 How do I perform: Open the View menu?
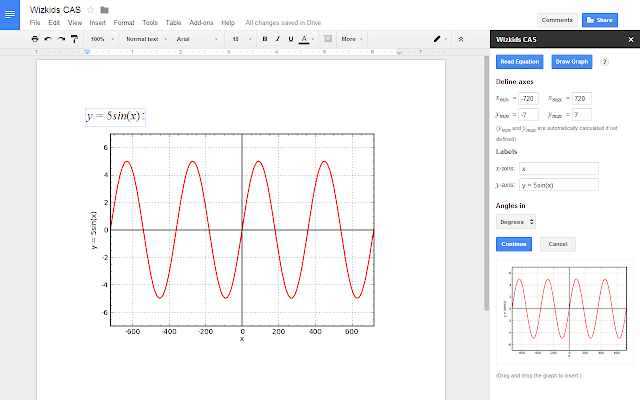tap(75, 23)
